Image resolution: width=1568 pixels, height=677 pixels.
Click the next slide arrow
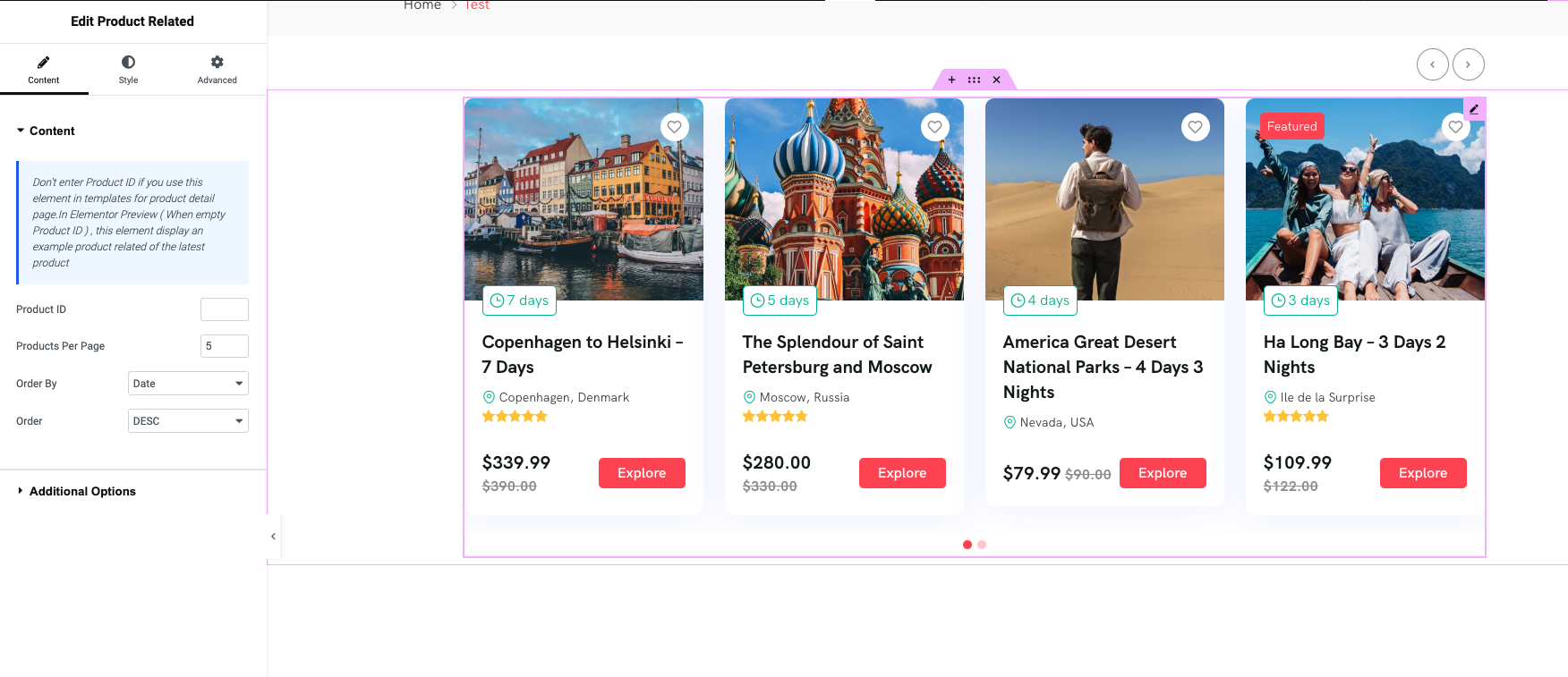[1469, 64]
